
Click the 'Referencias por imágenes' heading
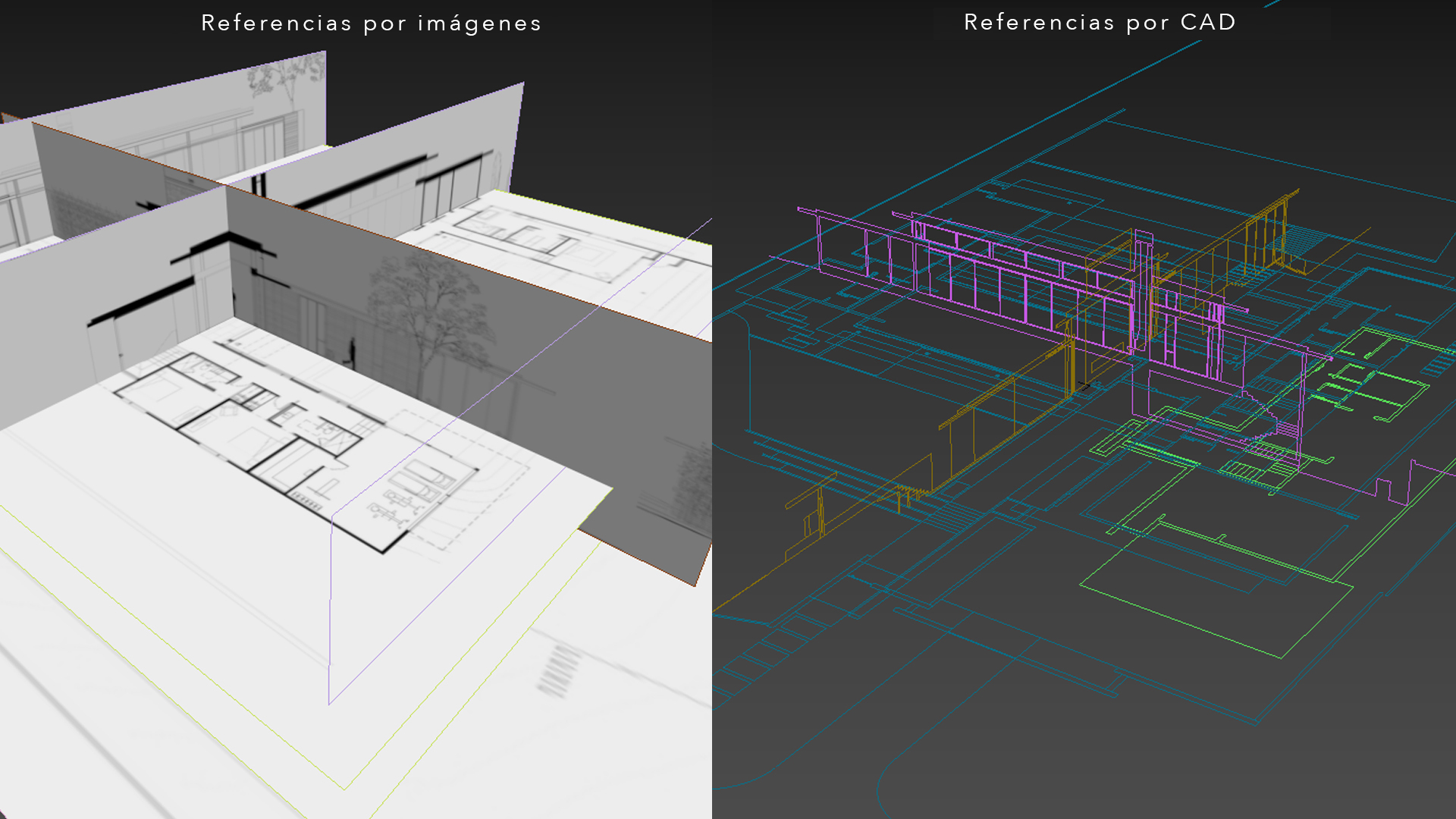(371, 24)
